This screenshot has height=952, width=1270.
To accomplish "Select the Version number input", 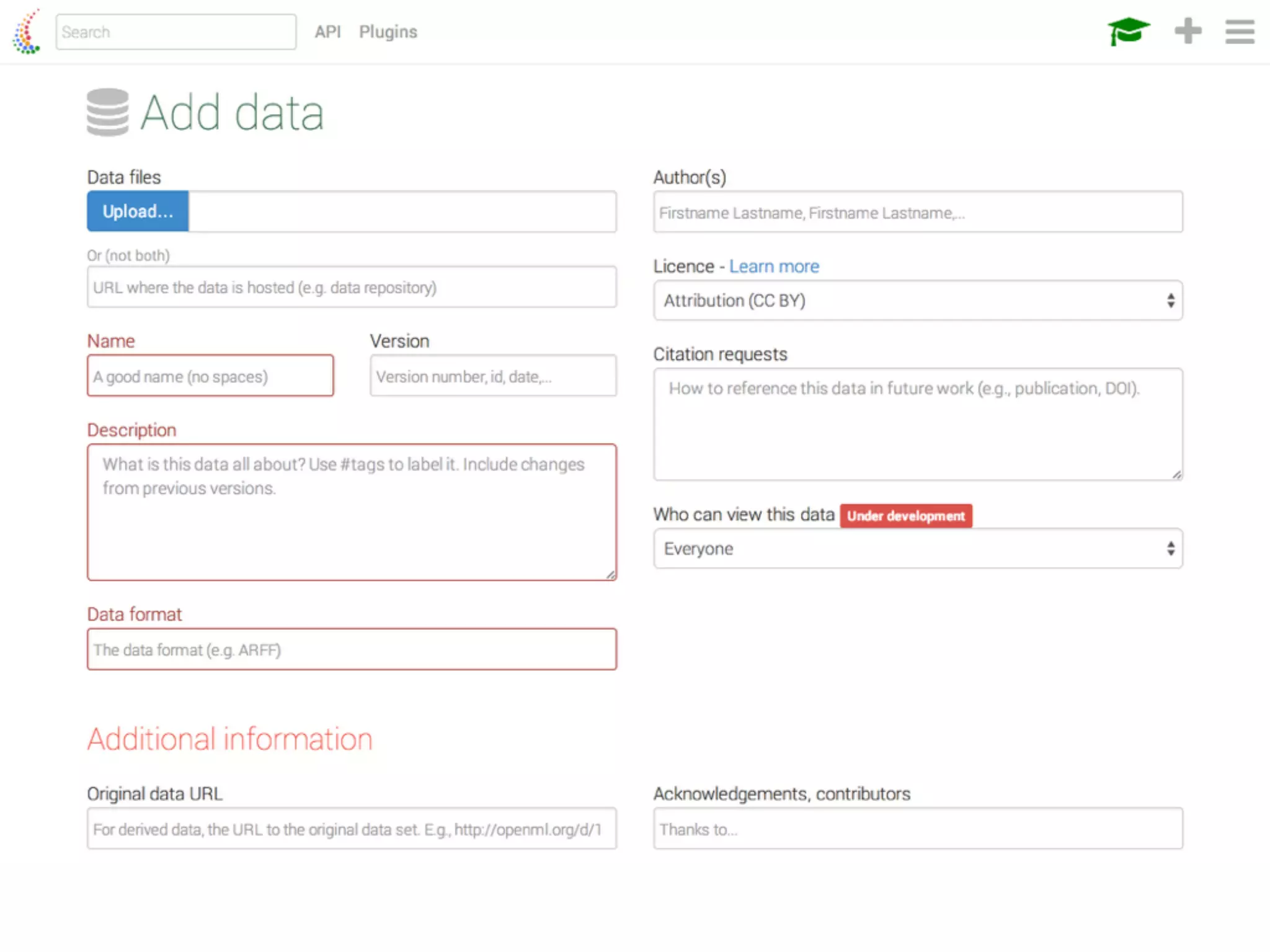I will pyautogui.click(x=493, y=376).
